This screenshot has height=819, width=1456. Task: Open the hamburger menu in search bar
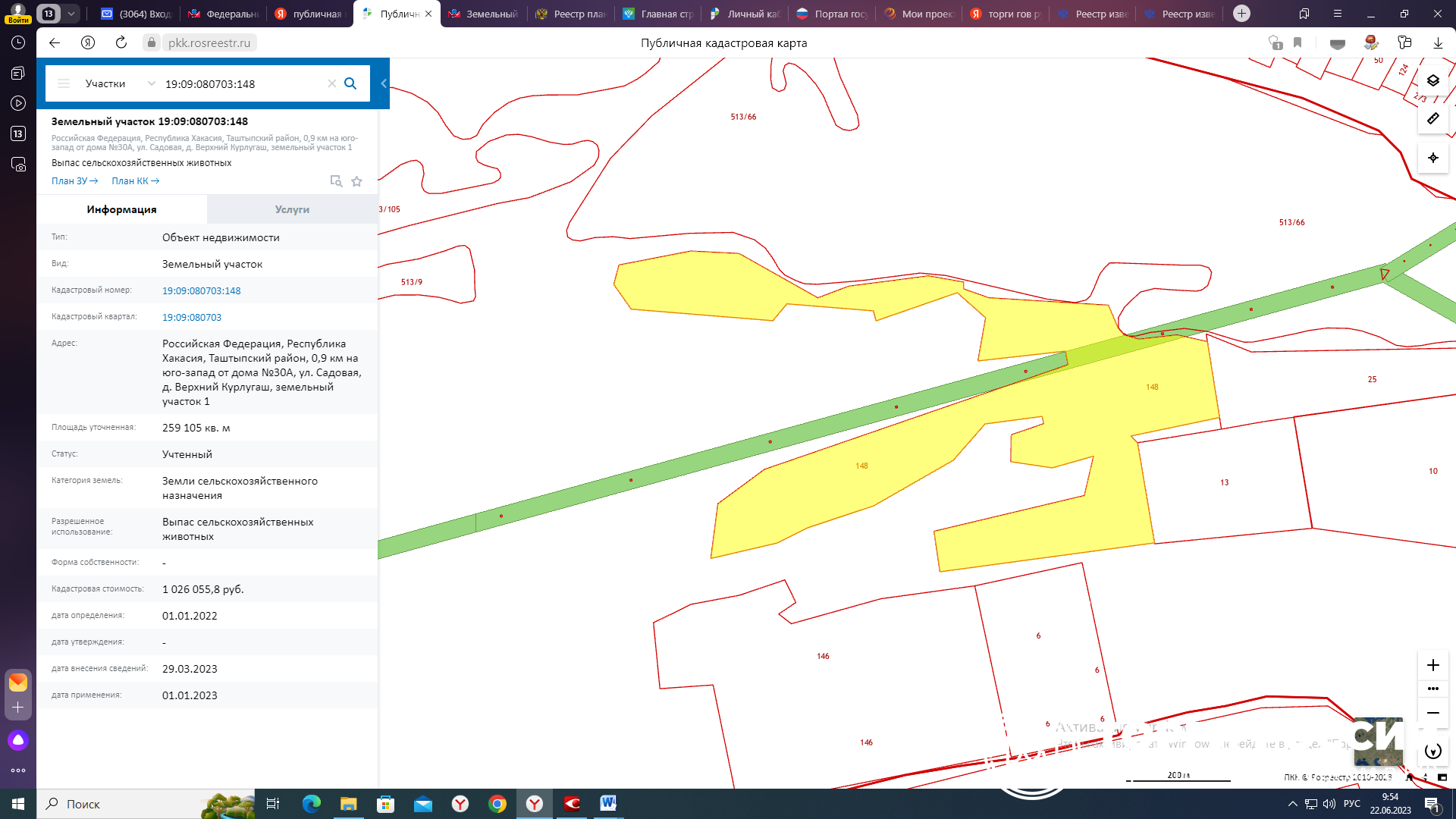tap(64, 83)
